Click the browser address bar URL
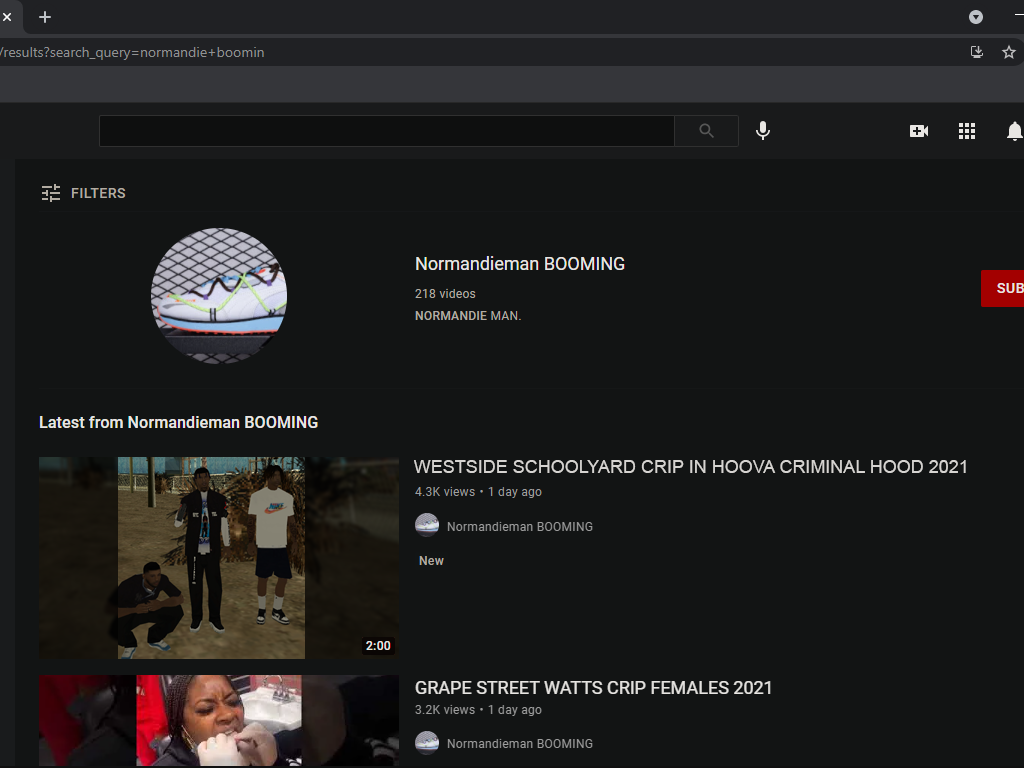The width and height of the screenshot is (1024, 768). pyautogui.click(x=133, y=52)
